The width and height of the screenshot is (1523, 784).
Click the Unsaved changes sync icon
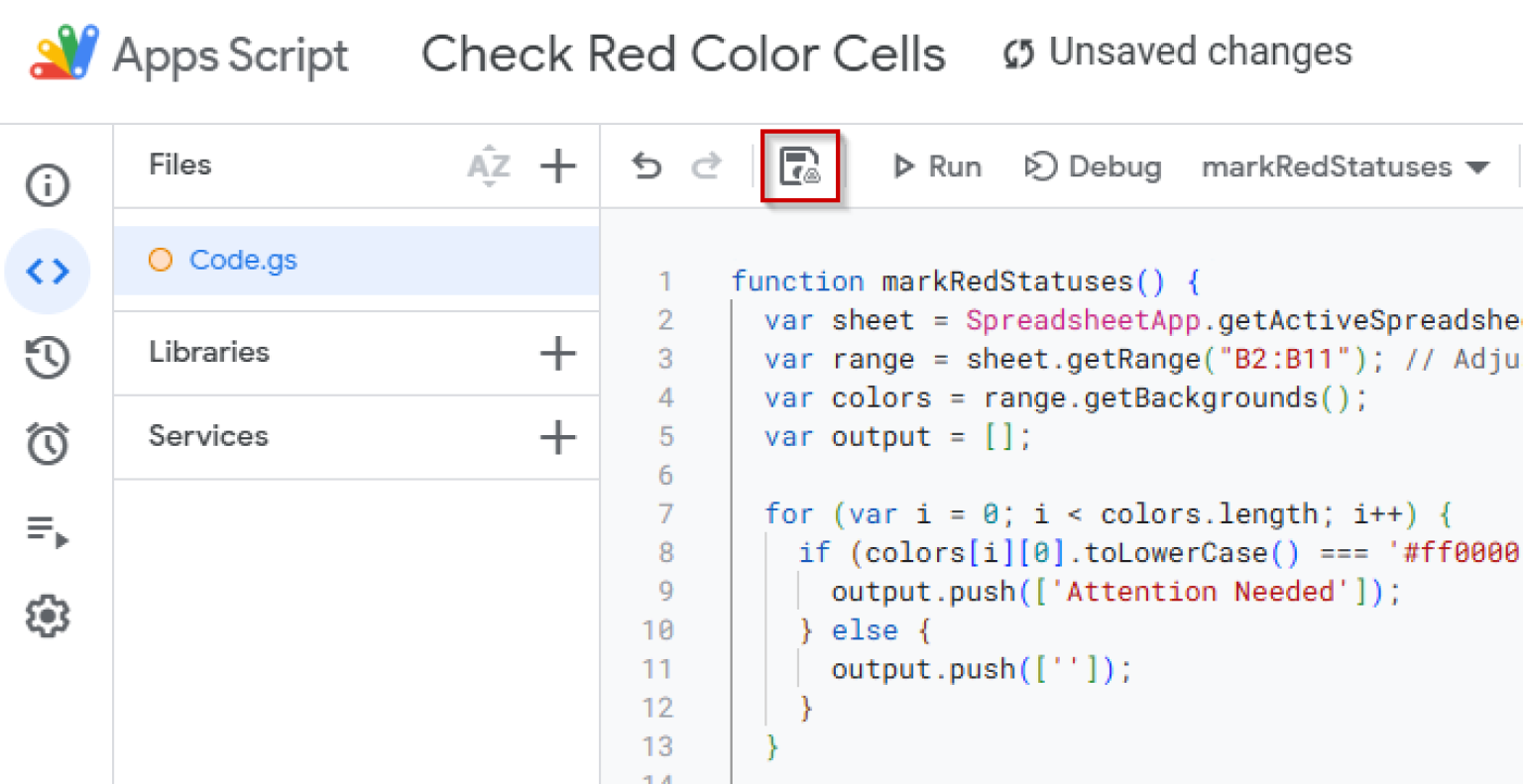coord(1017,55)
